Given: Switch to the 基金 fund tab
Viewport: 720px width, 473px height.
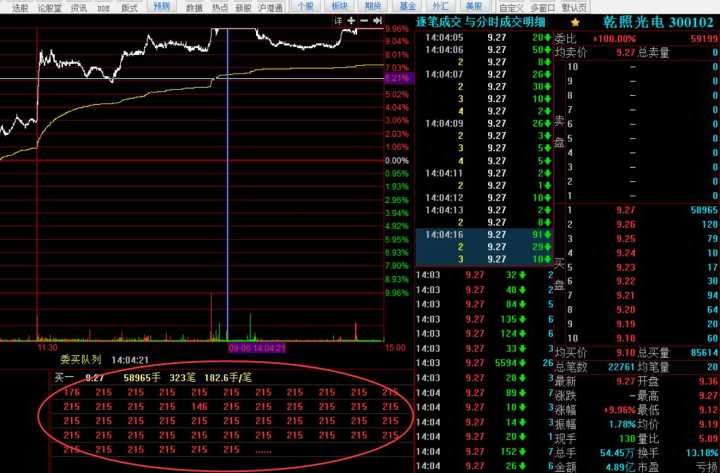Looking at the screenshot, I should tap(406, 6).
